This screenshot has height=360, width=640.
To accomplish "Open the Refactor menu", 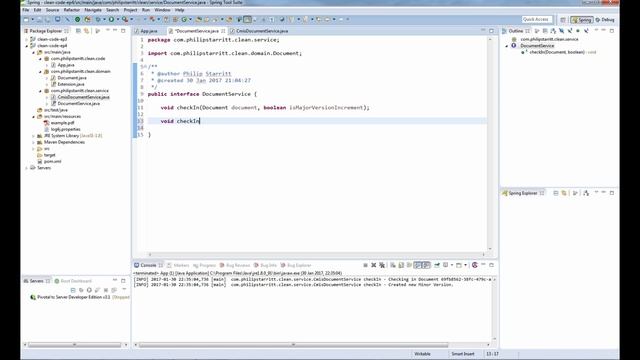I will tap(72, 10).
